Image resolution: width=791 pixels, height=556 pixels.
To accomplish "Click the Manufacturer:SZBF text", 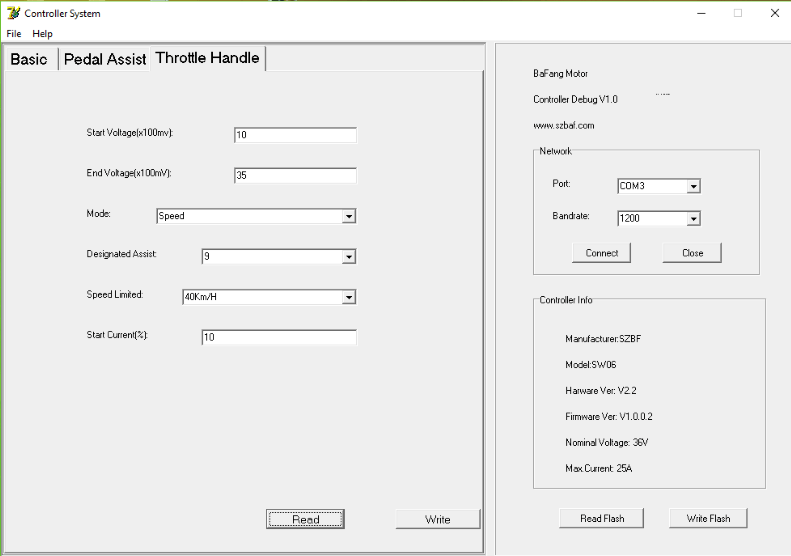I will point(603,339).
